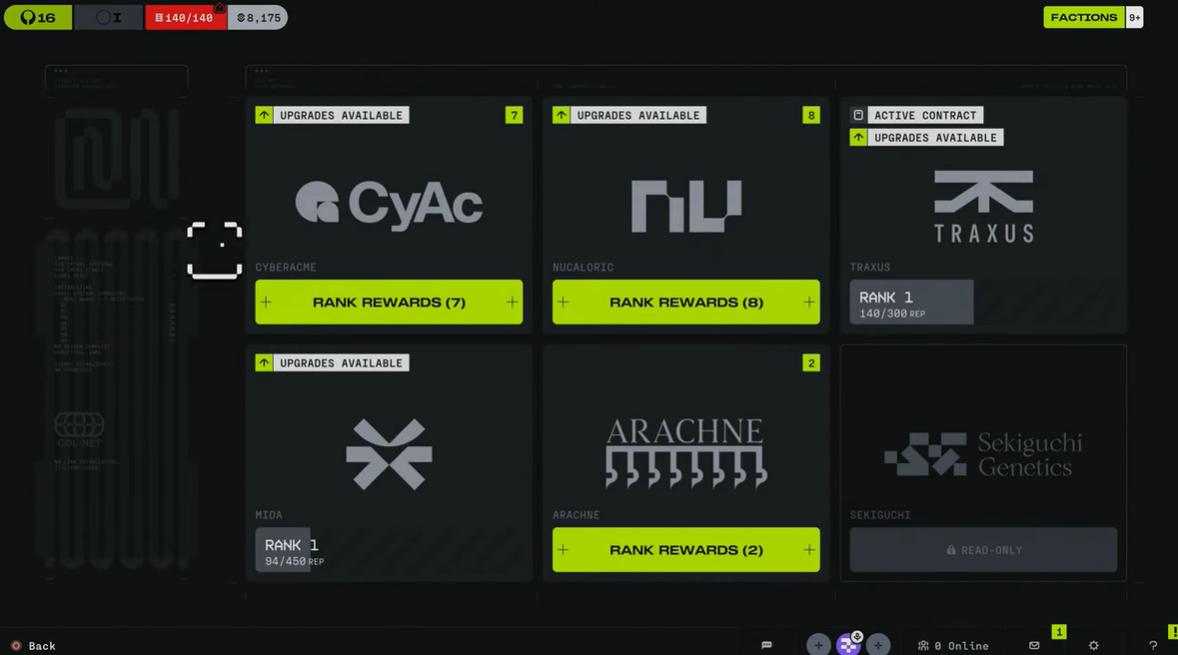Image resolution: width=1178 pixels, height=655 pixels.
Task: Select the NuCaloric faction logo
Action: click(686, 205)
